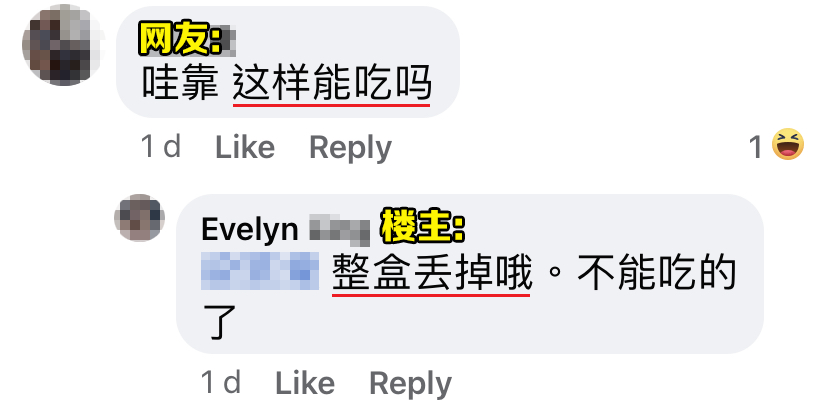Screen dimensions: 828x407
Task: Select the underlined text 整盒丢掉哦
Action: click(431, 274)
